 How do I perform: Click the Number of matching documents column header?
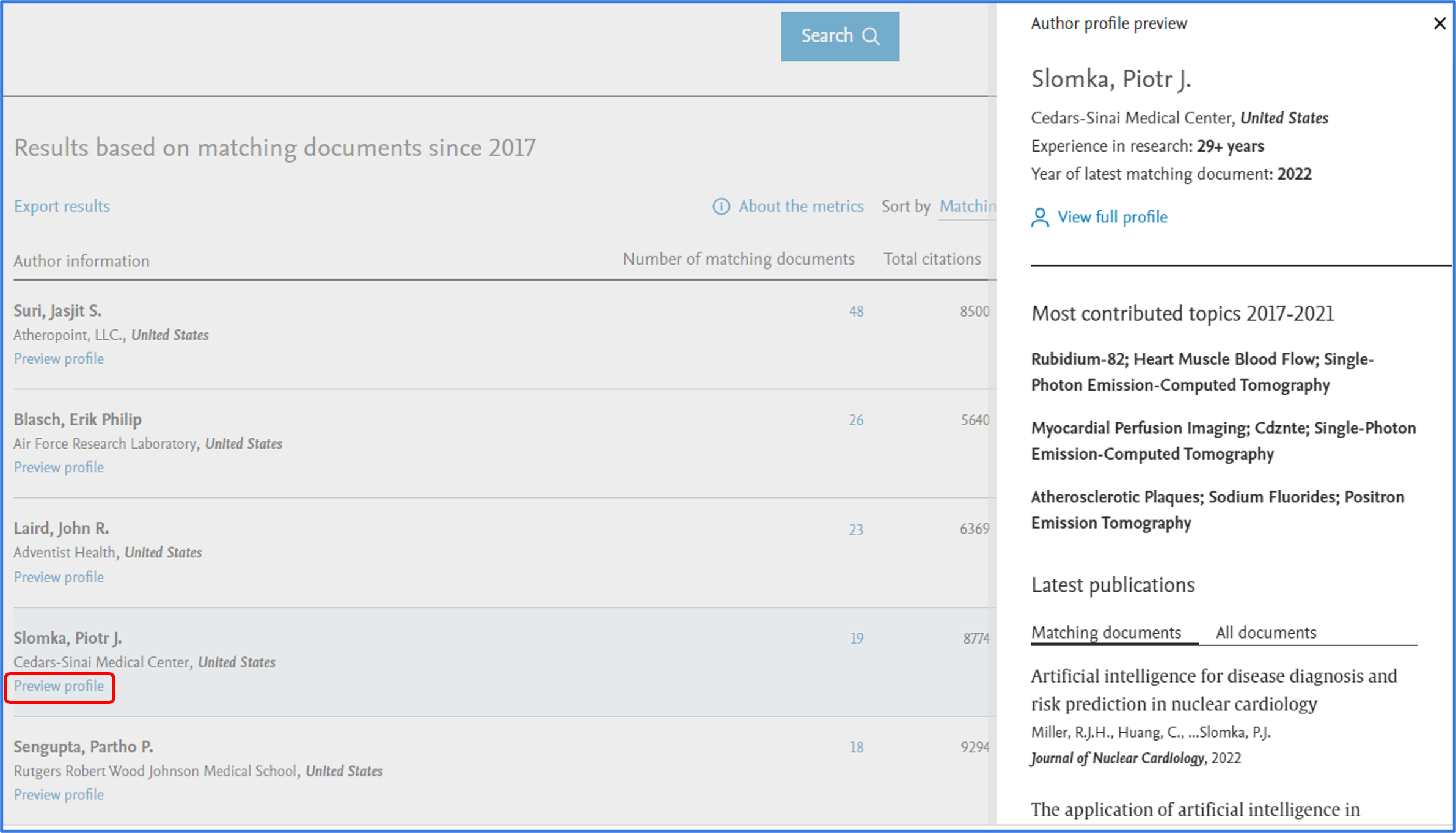point(738,259)
